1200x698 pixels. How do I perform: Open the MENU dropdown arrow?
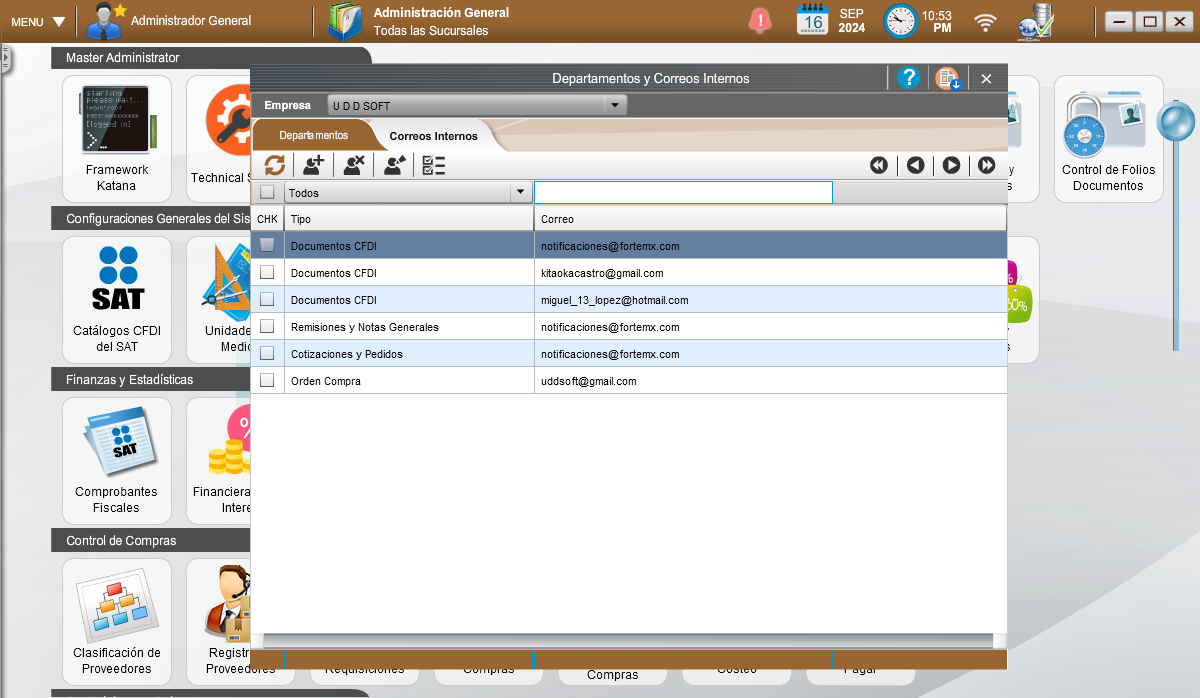[x=59, y=21]
